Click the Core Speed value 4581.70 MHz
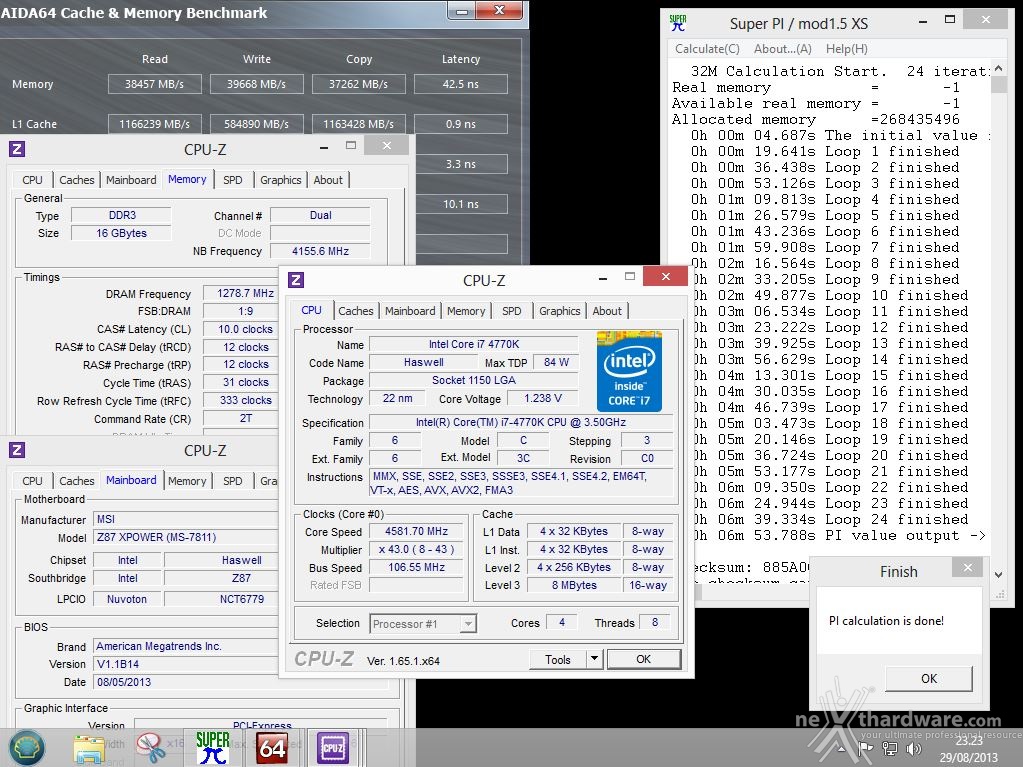1023x767 pixels. coord(416,532)
